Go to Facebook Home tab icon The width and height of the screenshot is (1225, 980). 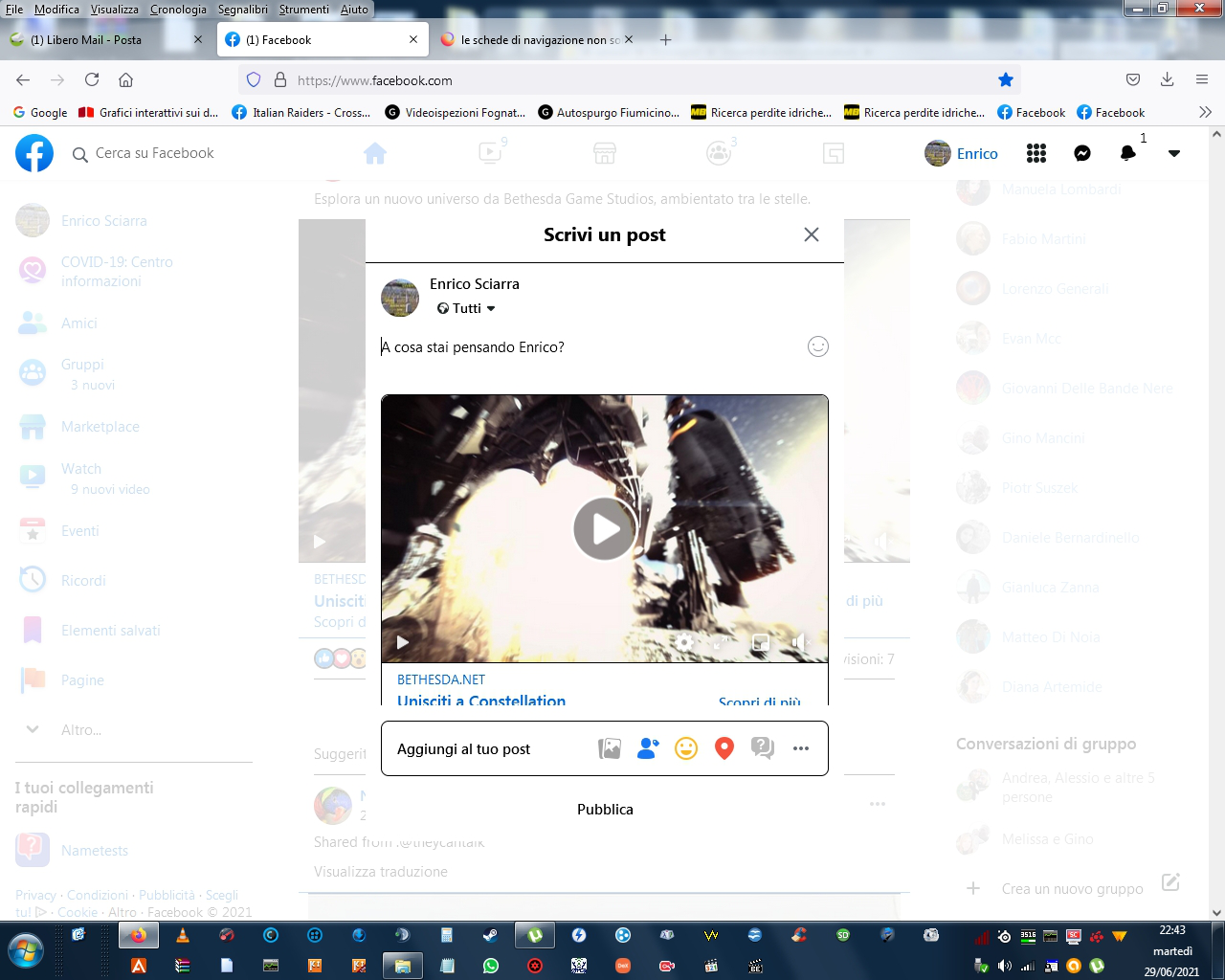[375, 153]
